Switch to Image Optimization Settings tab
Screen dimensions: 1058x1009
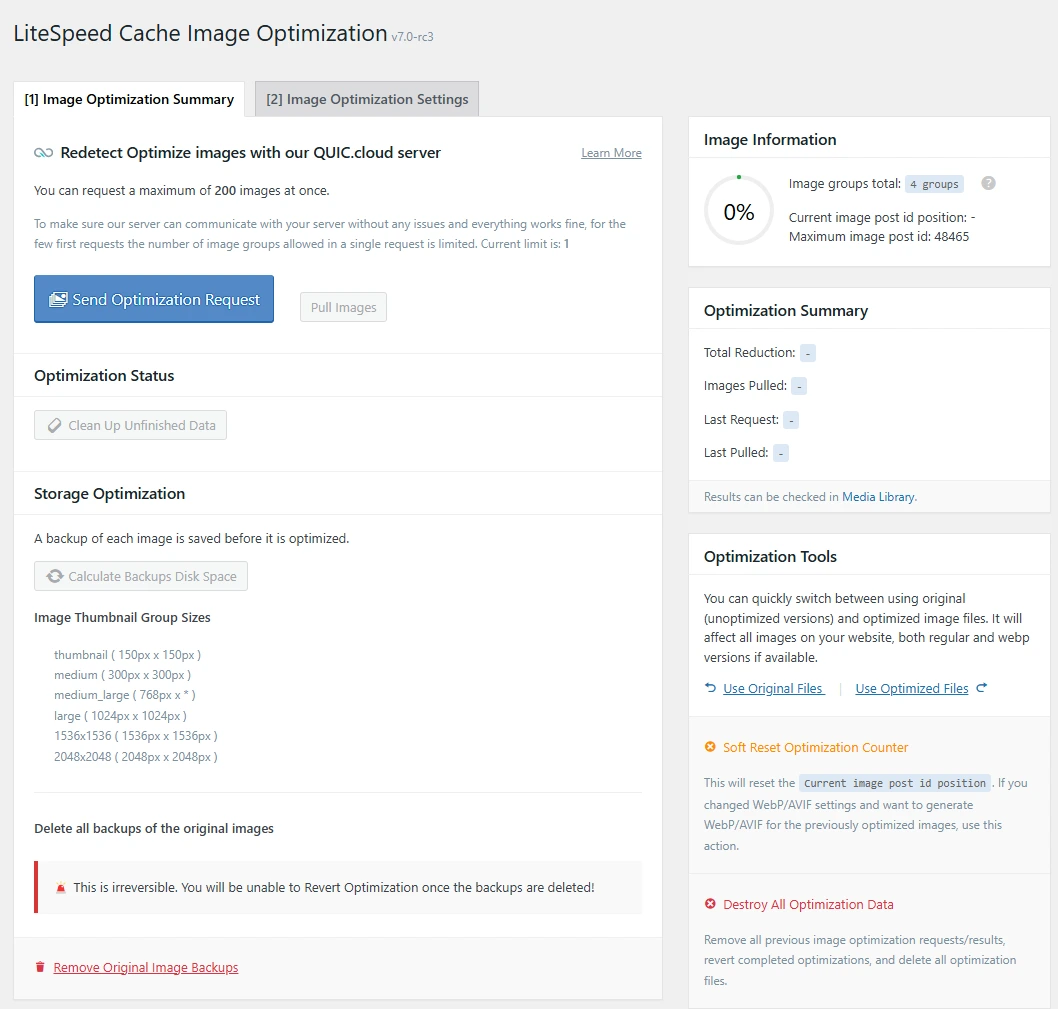tap(367, 99)
